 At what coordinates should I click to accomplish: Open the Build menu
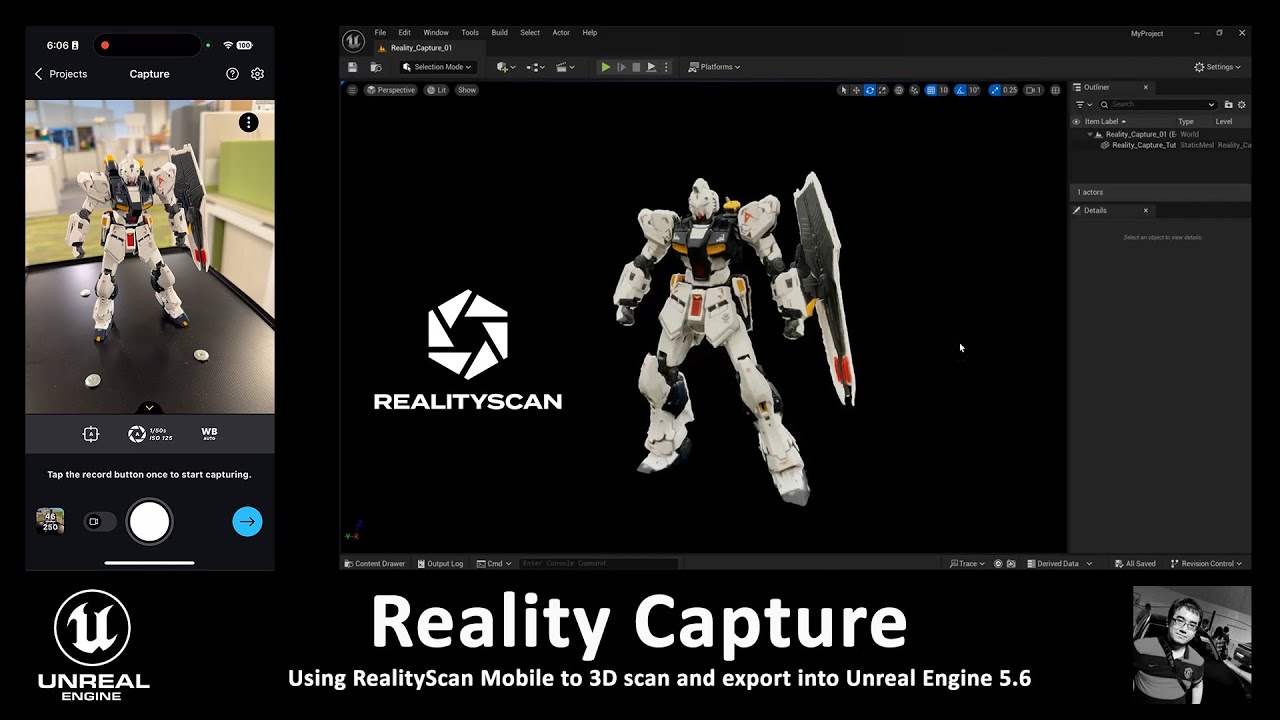point(499,33)
